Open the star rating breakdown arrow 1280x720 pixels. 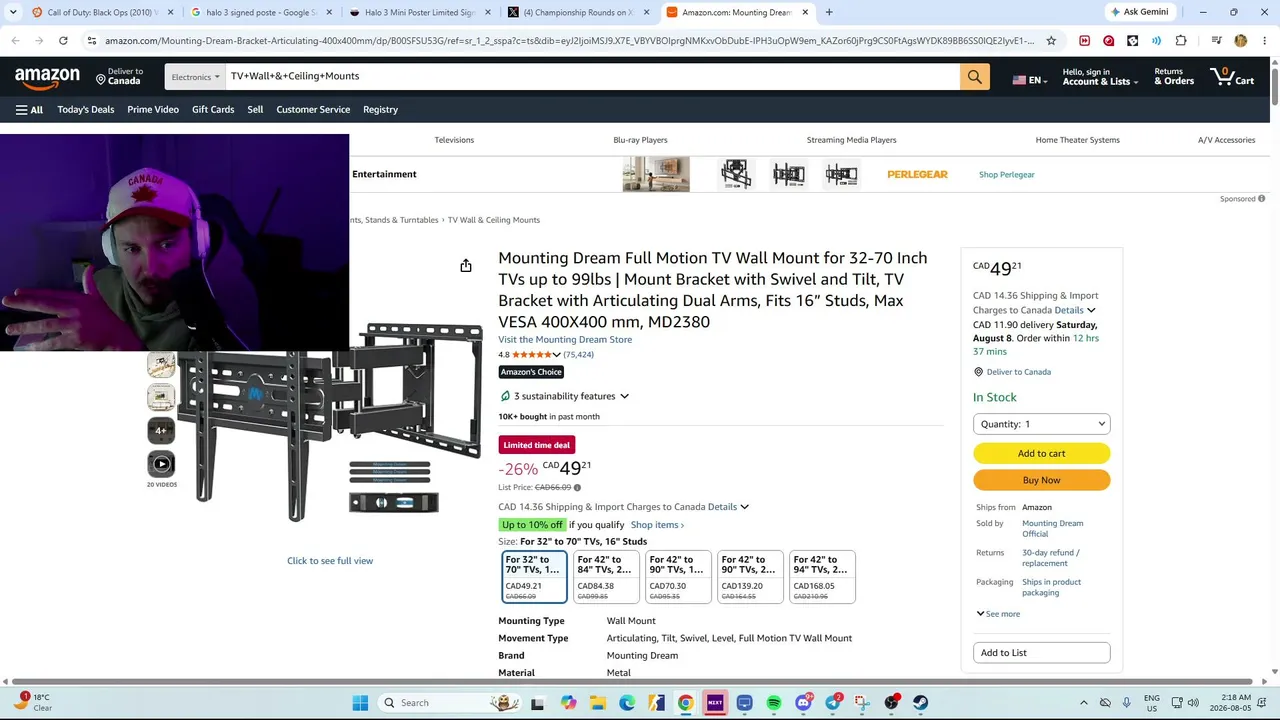pyautogui.click(x=557, y=355)
